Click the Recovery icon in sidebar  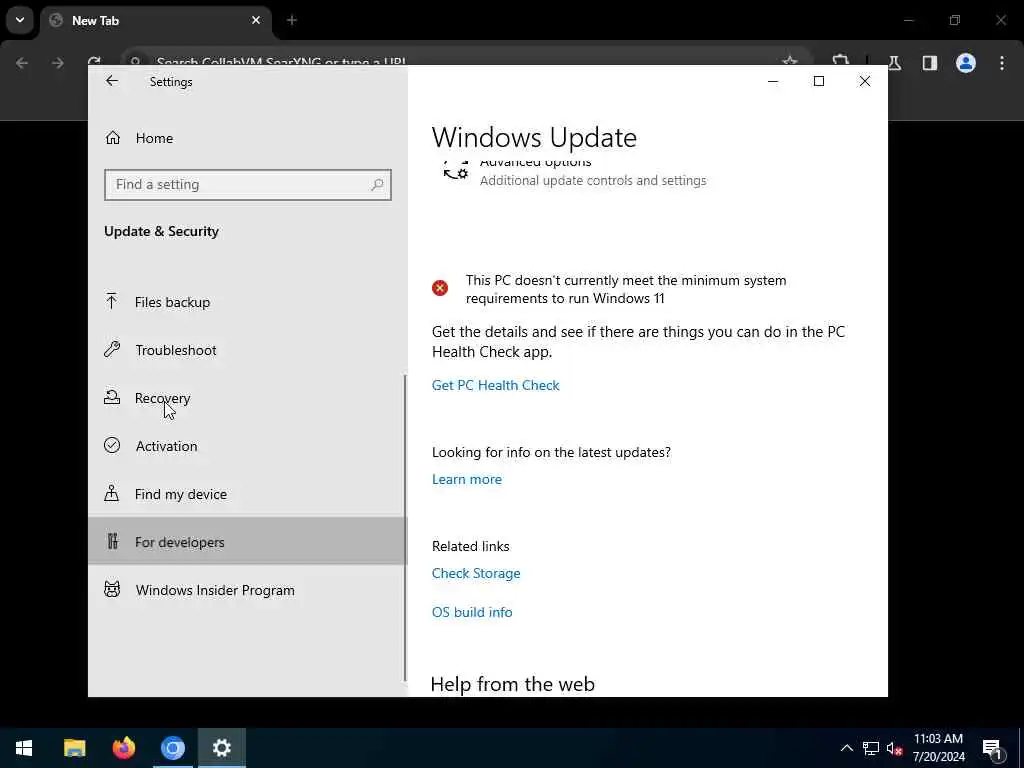tap(112, 397)
